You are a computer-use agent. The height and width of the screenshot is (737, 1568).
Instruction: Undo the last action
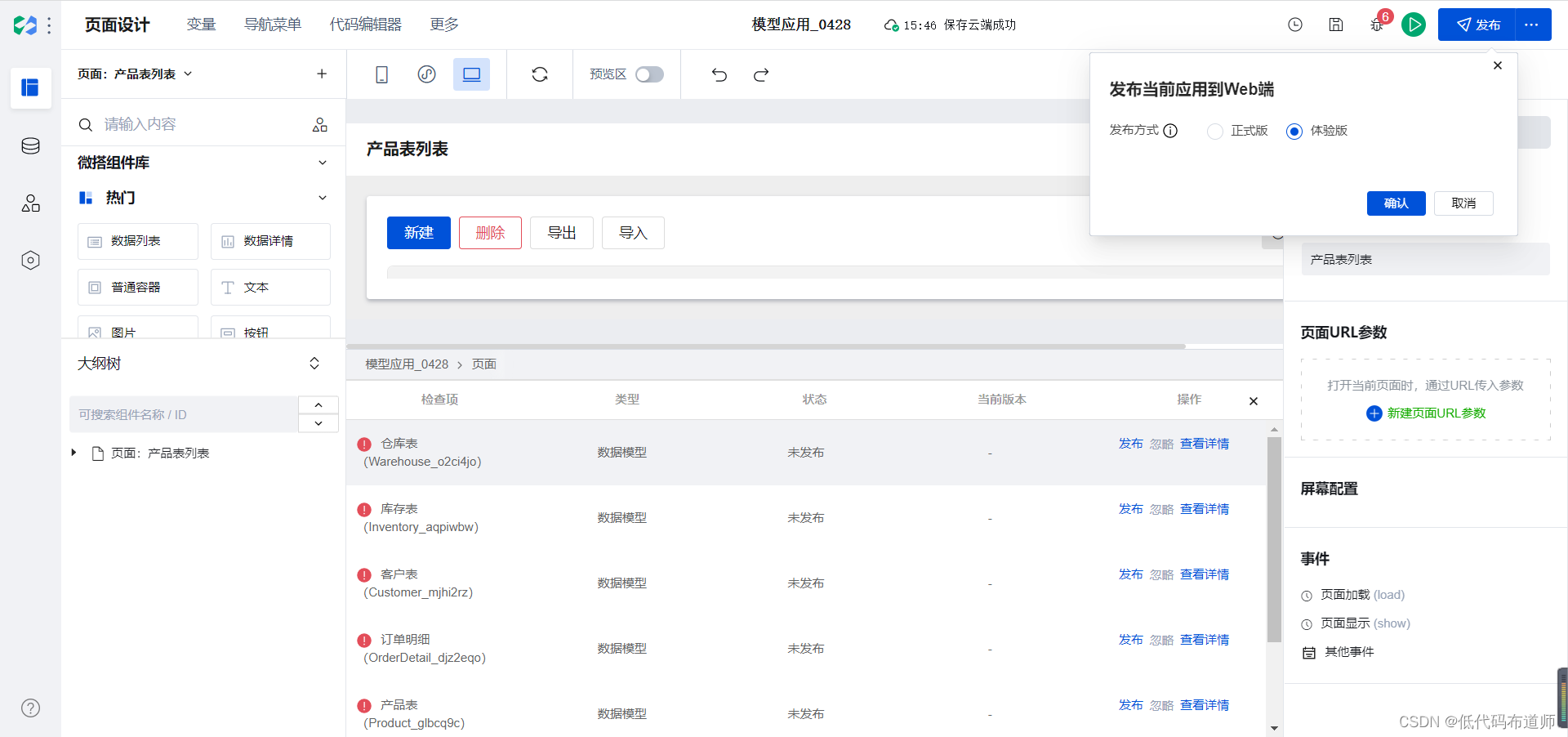click(x=719, y=74)
